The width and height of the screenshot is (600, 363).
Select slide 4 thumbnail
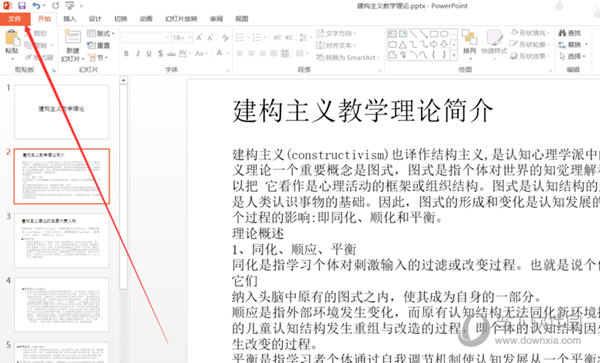click(62, 305)
